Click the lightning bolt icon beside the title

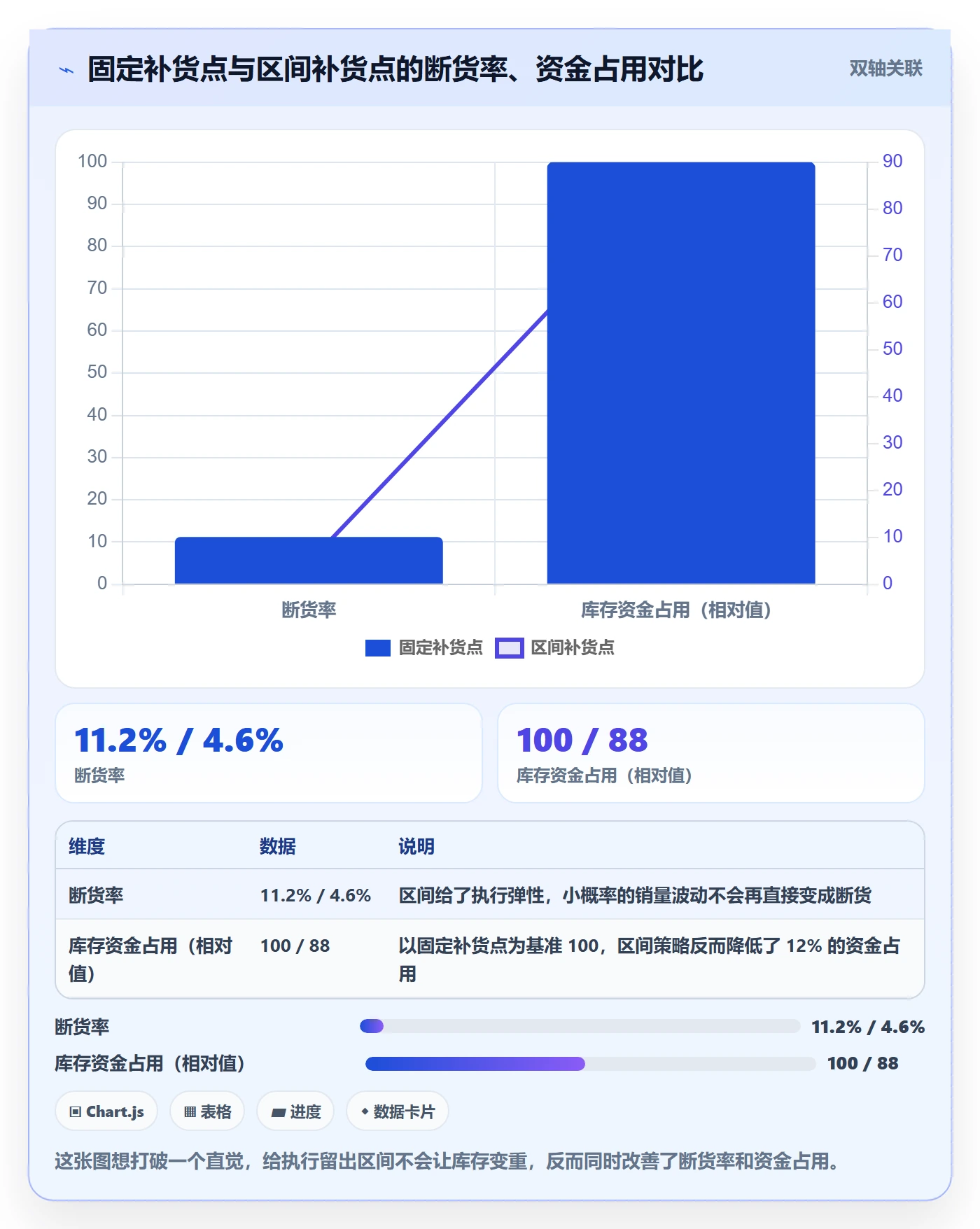coord(66,70)
